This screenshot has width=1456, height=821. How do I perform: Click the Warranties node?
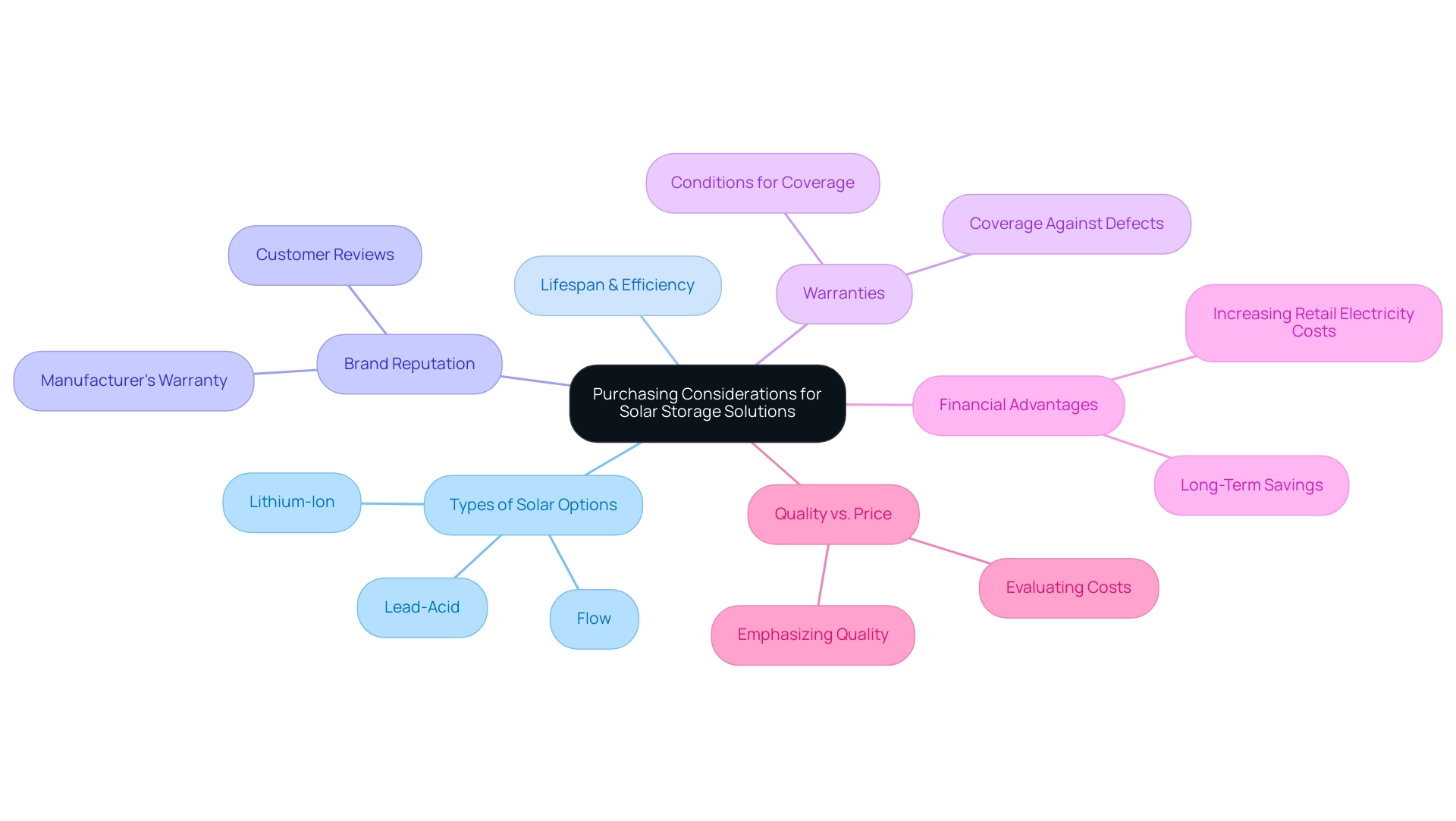coord(843,292)
